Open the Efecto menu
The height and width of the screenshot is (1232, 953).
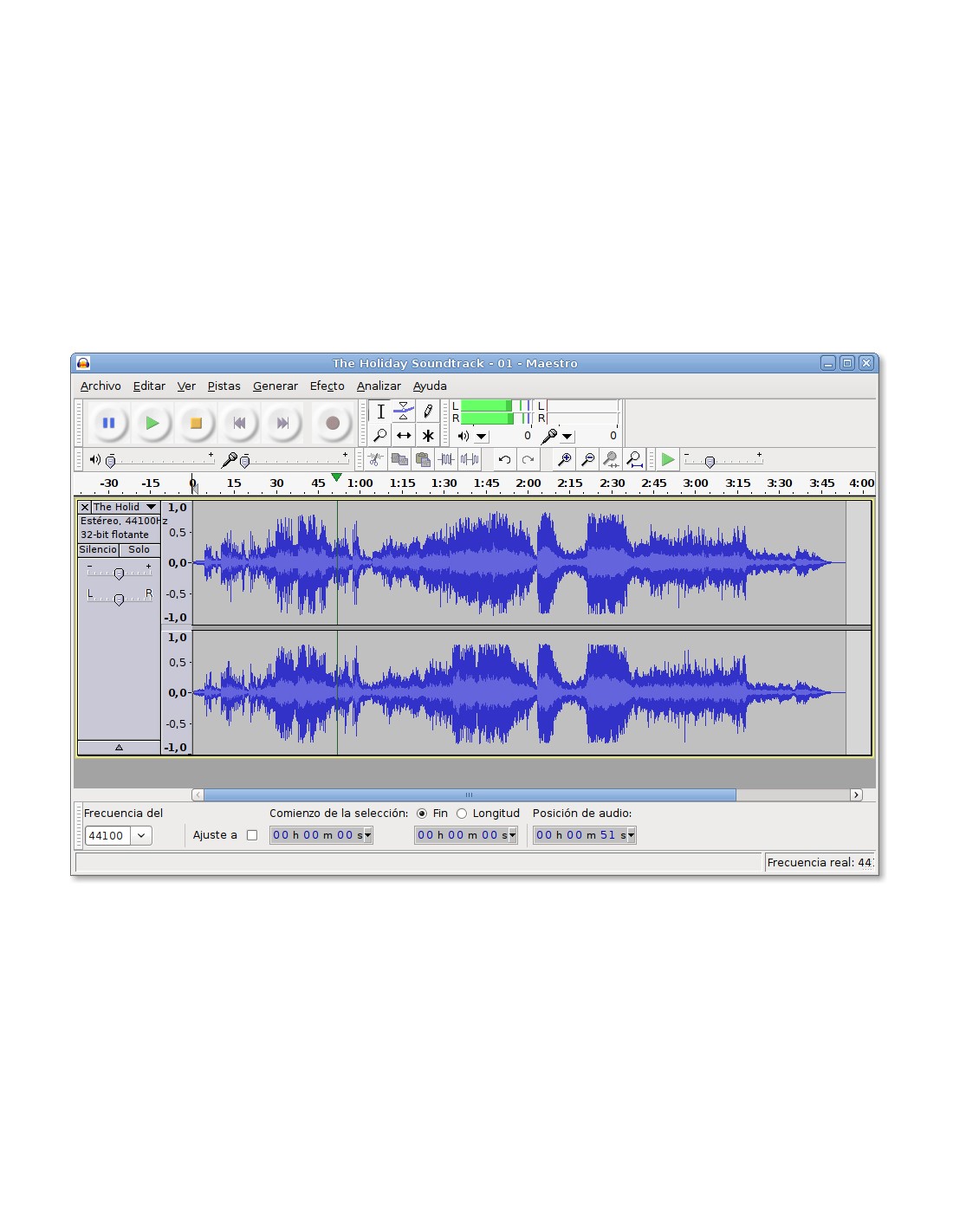(327, 386)
